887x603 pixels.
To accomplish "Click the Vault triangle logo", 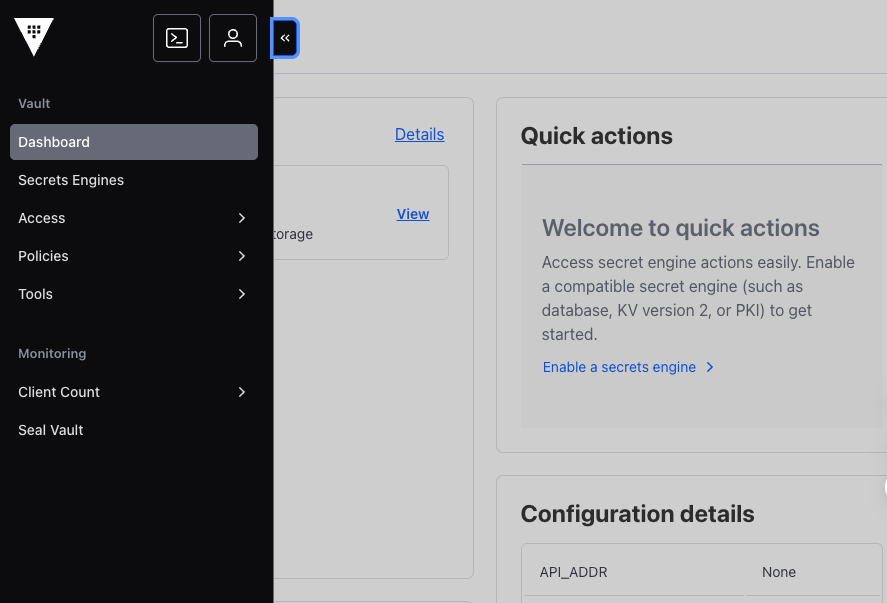I will coord(34,37).
